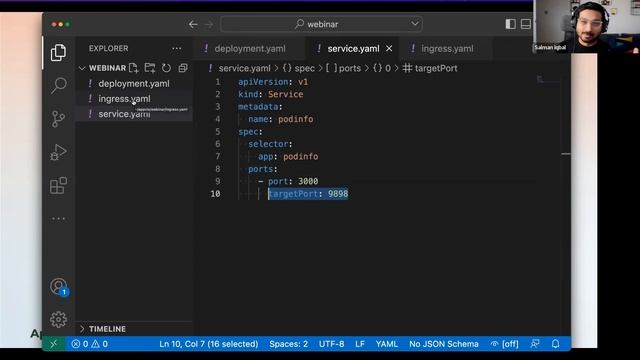Open the Search view in activity bar
The image size is (640, 360).
click(x=58, y=86)
